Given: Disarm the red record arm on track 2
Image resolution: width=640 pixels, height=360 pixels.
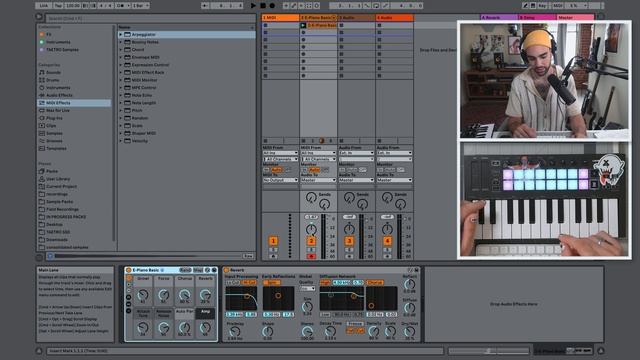Looking at the screenshot, I should coord(311,256).
